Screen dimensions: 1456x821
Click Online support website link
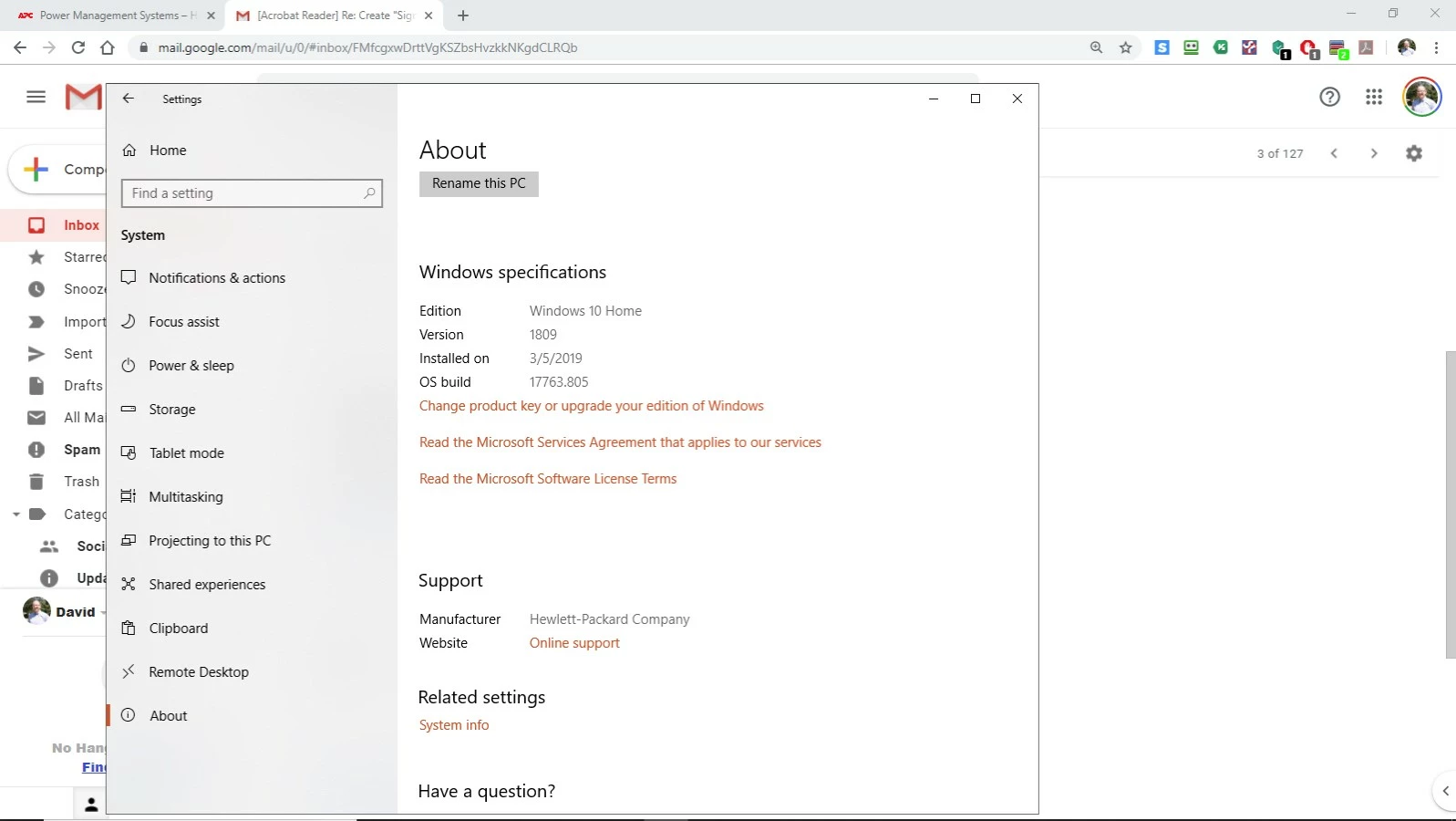coord(574,643)
